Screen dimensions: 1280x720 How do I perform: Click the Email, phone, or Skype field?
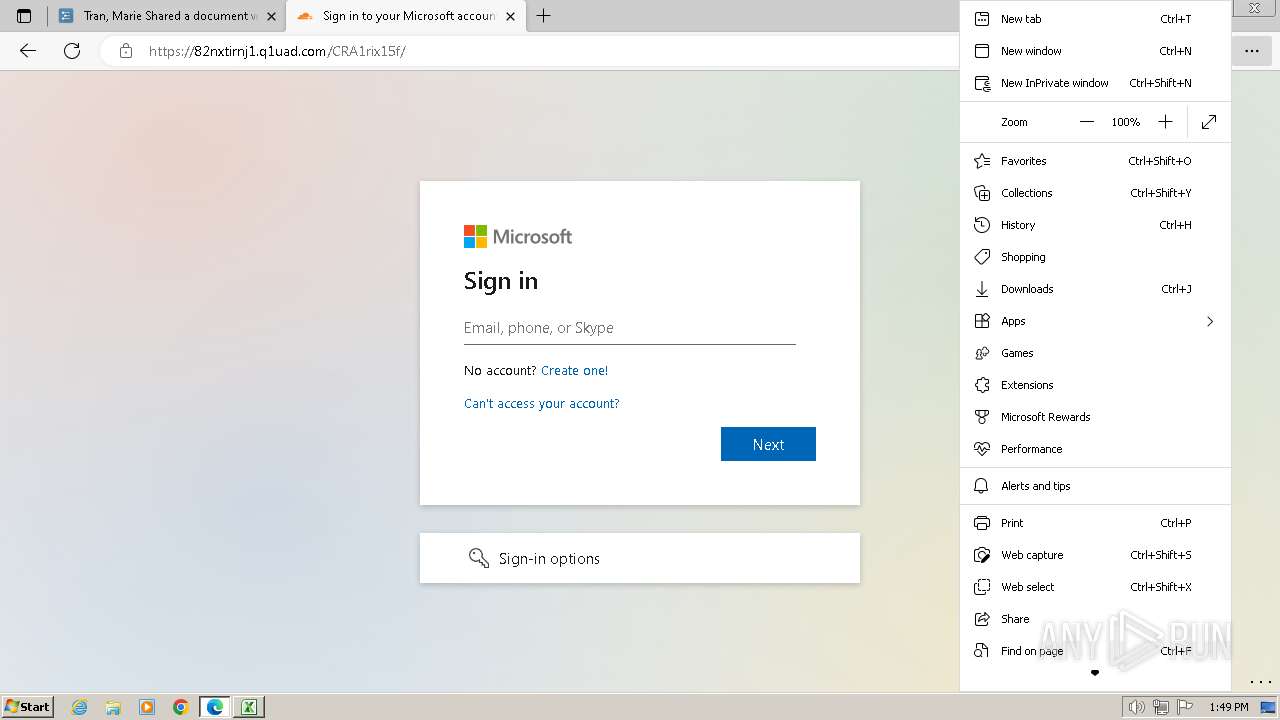coord(630,328)
